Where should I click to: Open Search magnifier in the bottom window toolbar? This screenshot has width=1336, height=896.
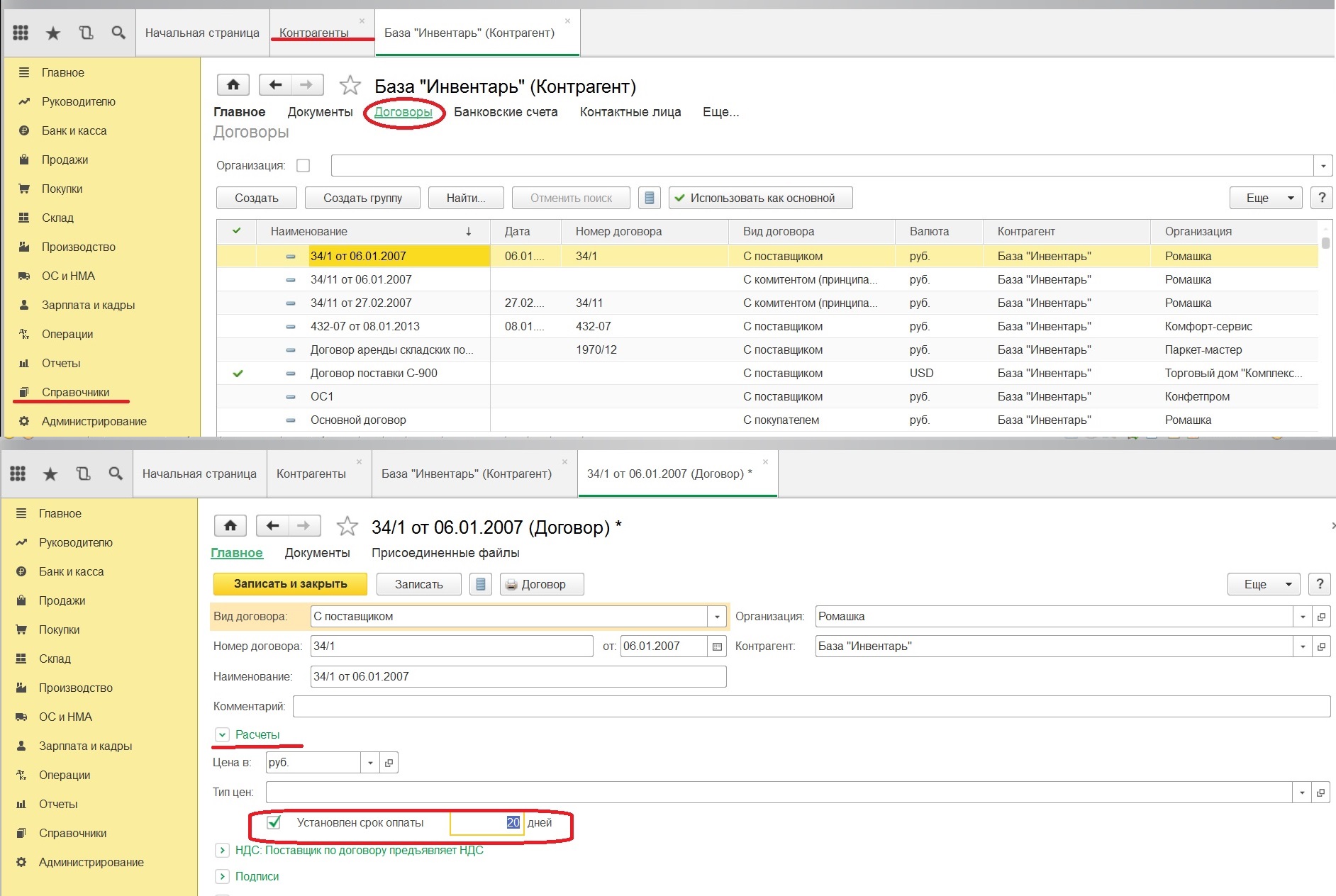pos(116,474)
